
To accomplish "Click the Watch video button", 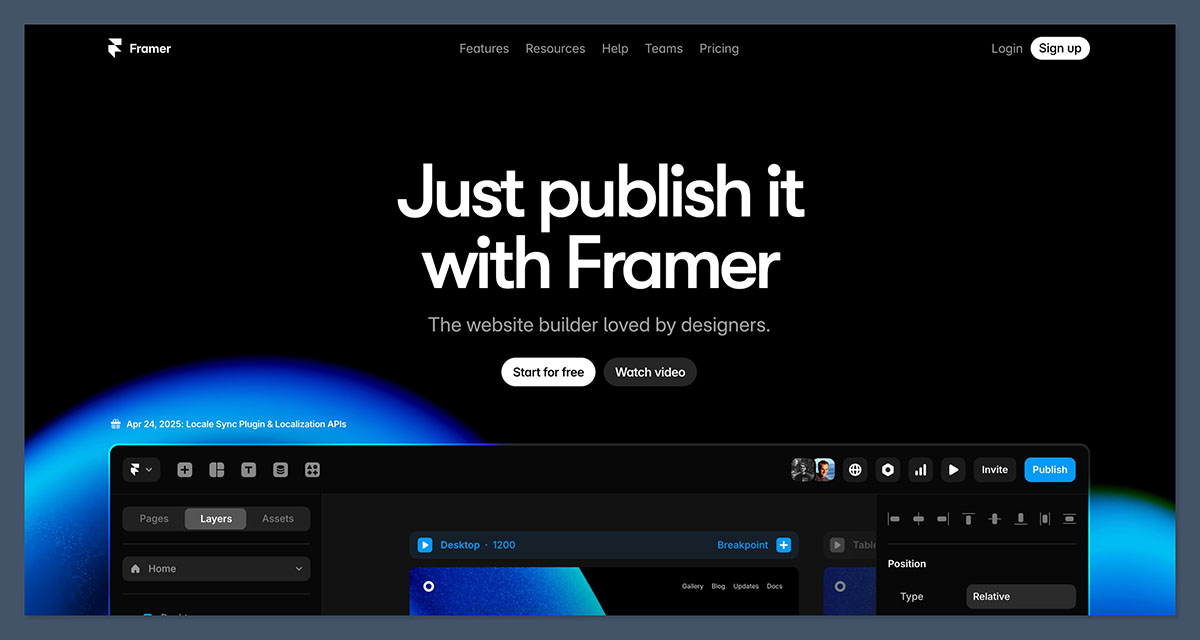I will point(650,372).
